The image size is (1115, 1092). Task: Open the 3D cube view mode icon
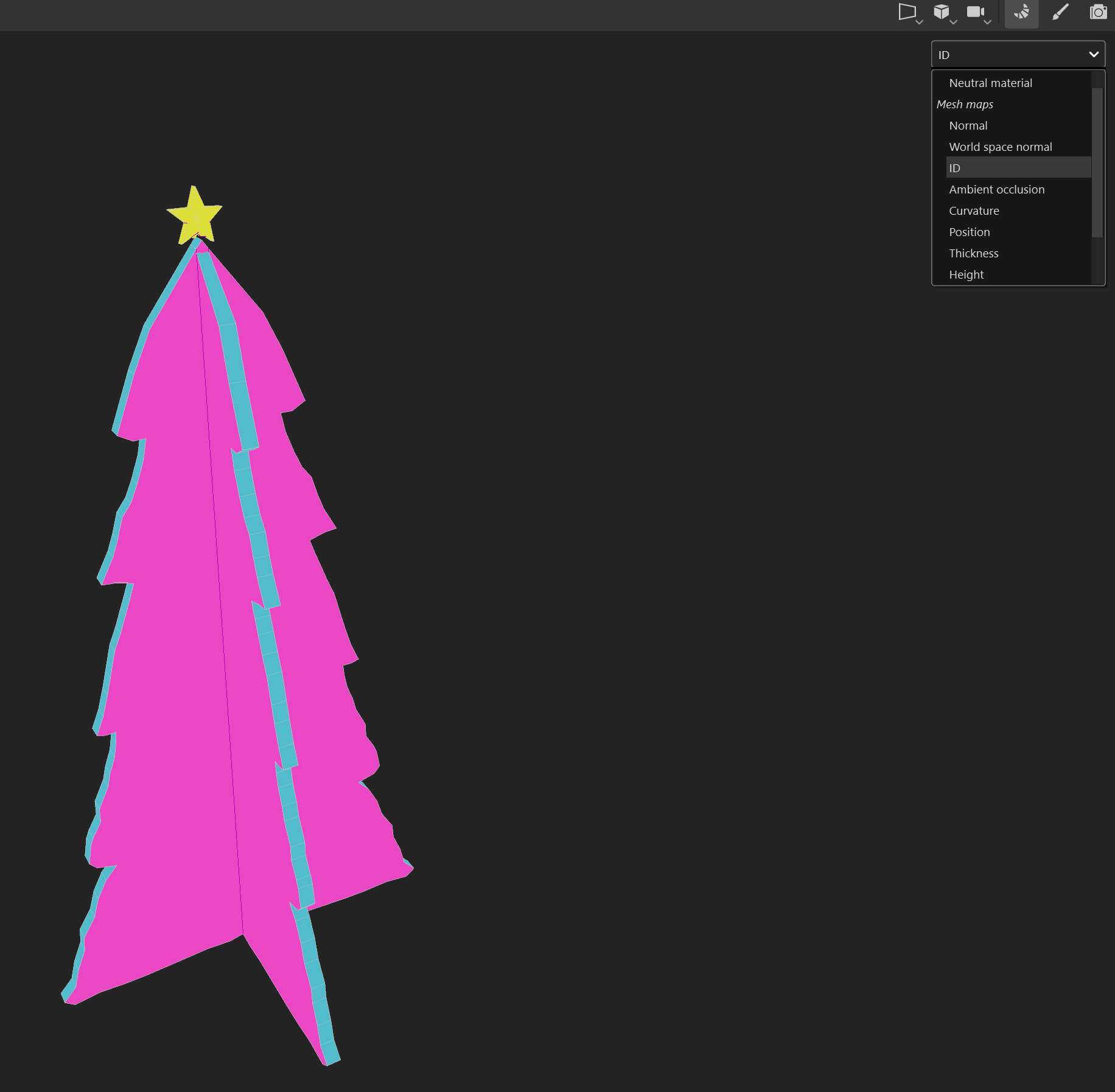(943, 12)
